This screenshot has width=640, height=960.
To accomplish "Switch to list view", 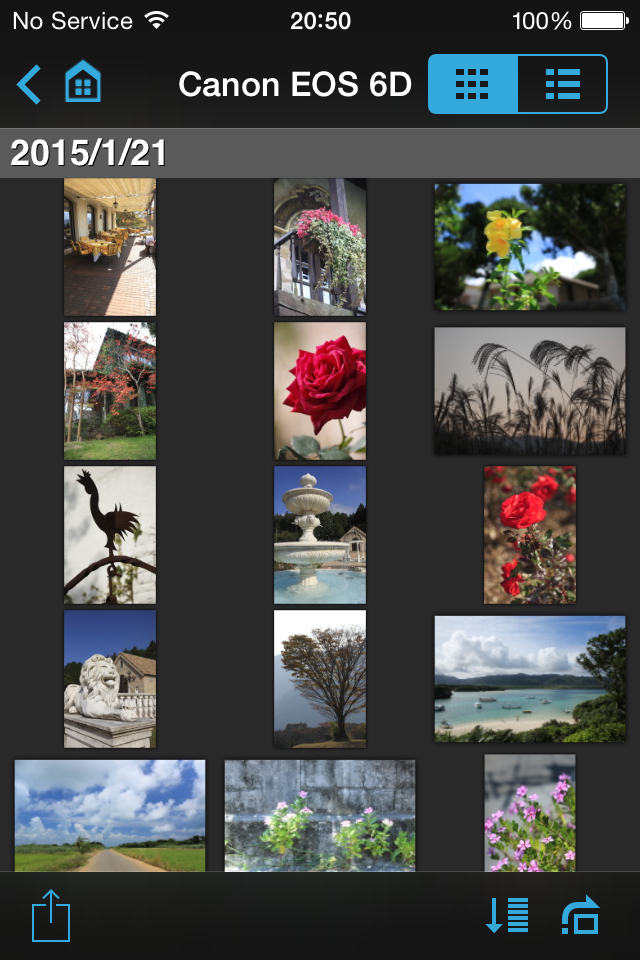I will tap(562, 84).
